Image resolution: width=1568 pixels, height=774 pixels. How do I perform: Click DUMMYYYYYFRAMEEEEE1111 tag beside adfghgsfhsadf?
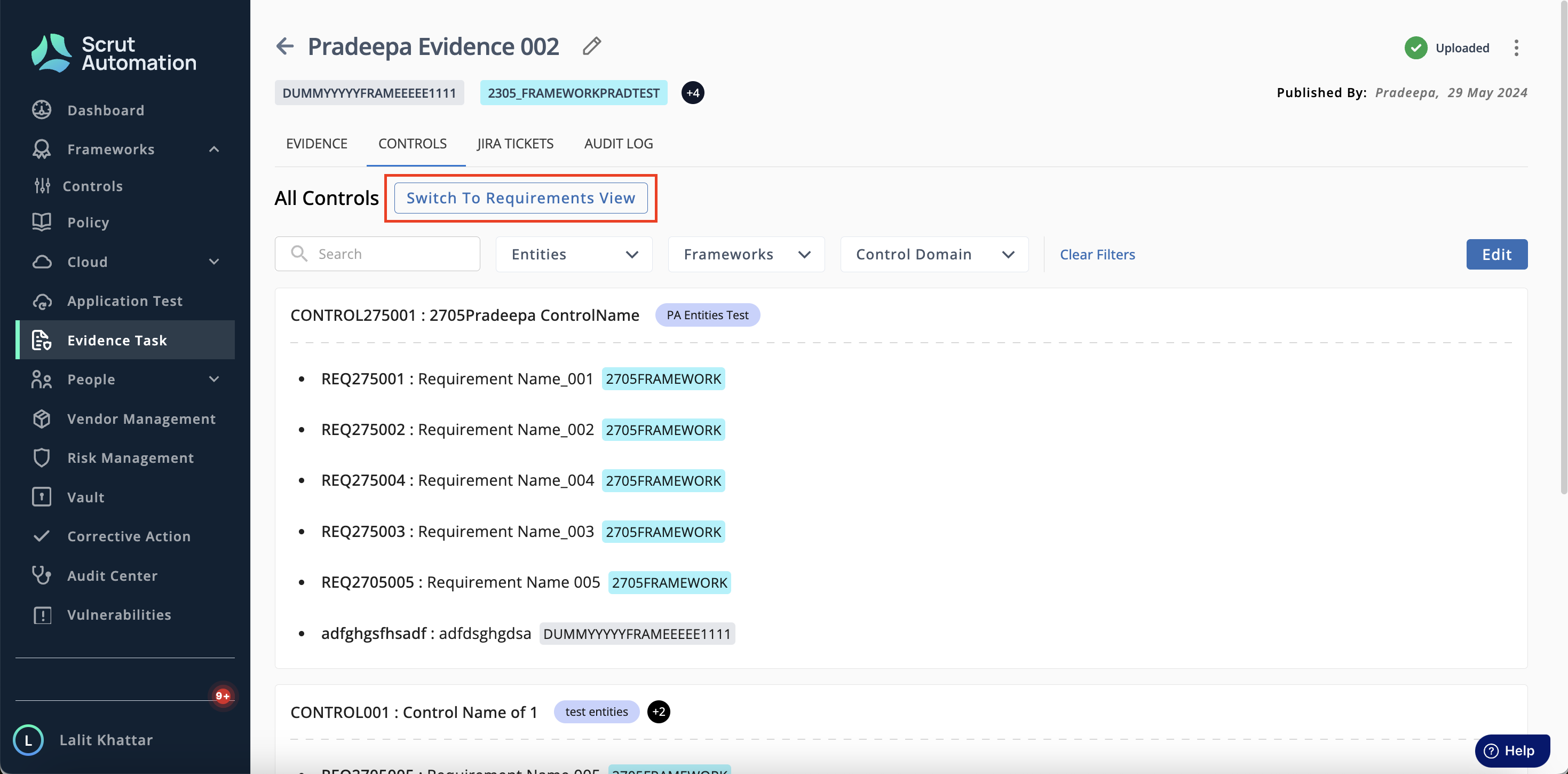coord(637,633)
